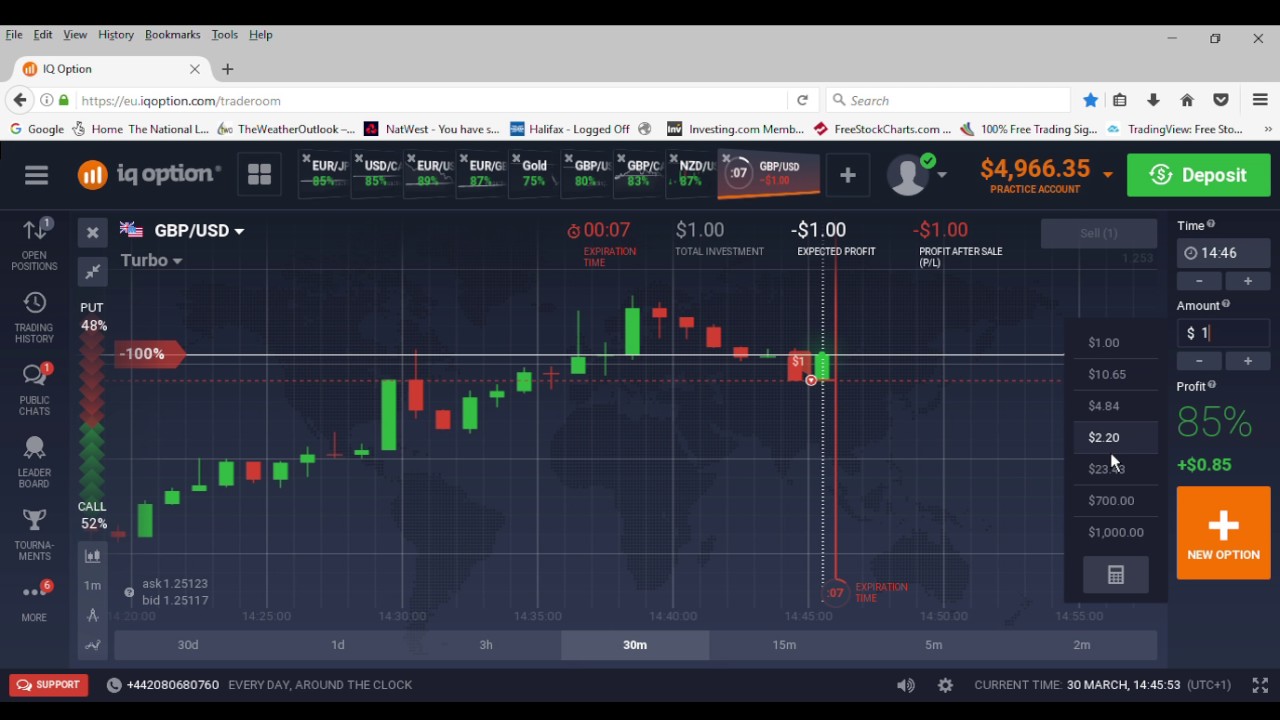The width and height of the screenshot is (1280, 720).
Task: Open the TradingView bookmark
Action: tap(1175, 129)
